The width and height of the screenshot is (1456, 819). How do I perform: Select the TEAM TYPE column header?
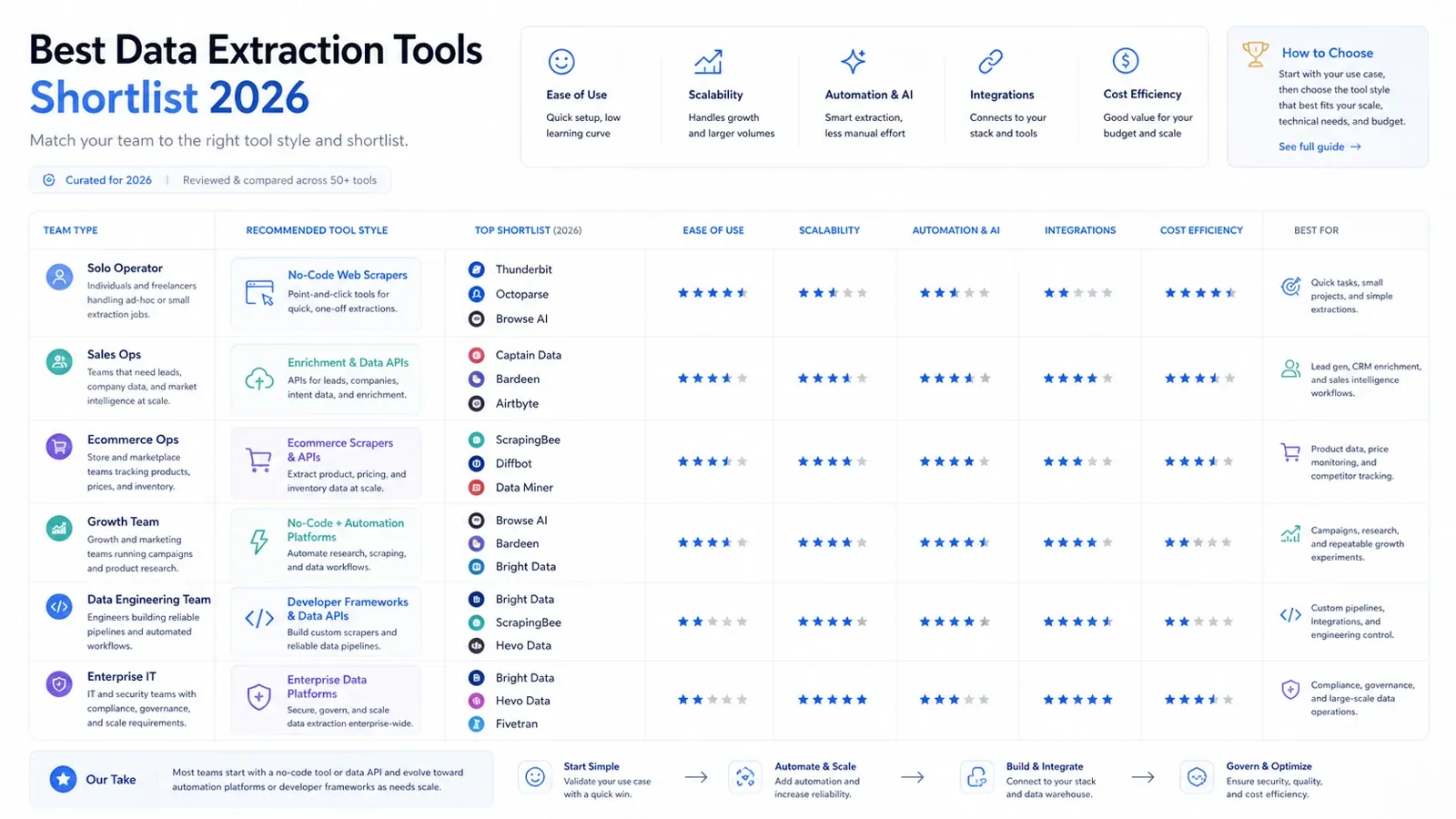(71, 230)
